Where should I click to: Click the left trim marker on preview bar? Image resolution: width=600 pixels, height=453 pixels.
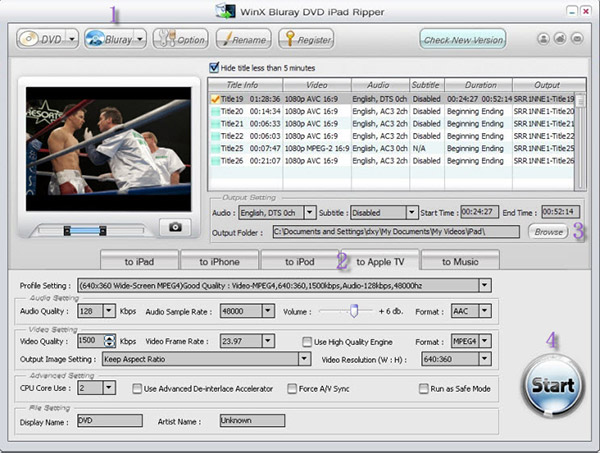pos(67,230)
